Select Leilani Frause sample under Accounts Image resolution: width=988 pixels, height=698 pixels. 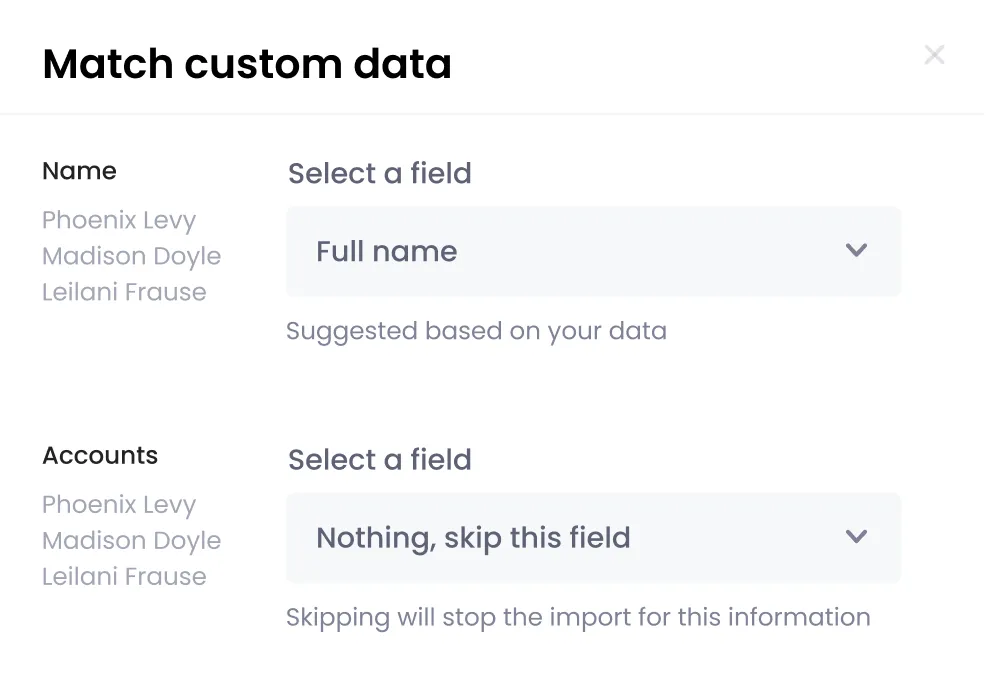[124, 577]
